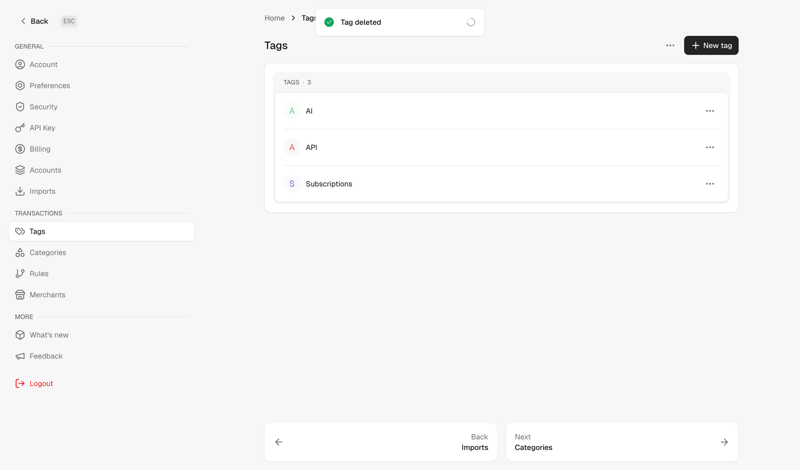Click the spinner icon in Tag deleted toast
The height and width of the screenshot is (470, 800).
tap(470, 22)
